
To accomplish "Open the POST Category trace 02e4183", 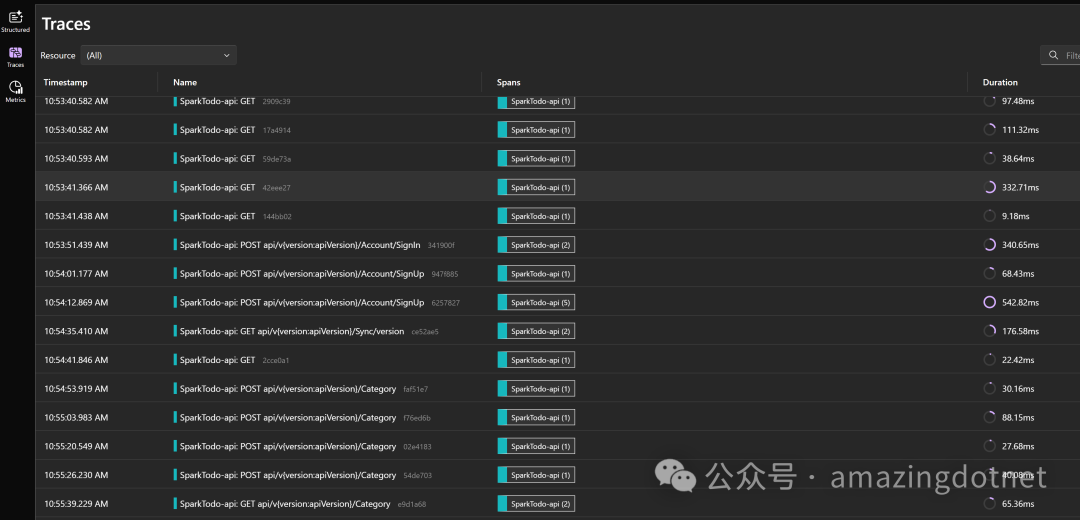I will pos(302,446).
